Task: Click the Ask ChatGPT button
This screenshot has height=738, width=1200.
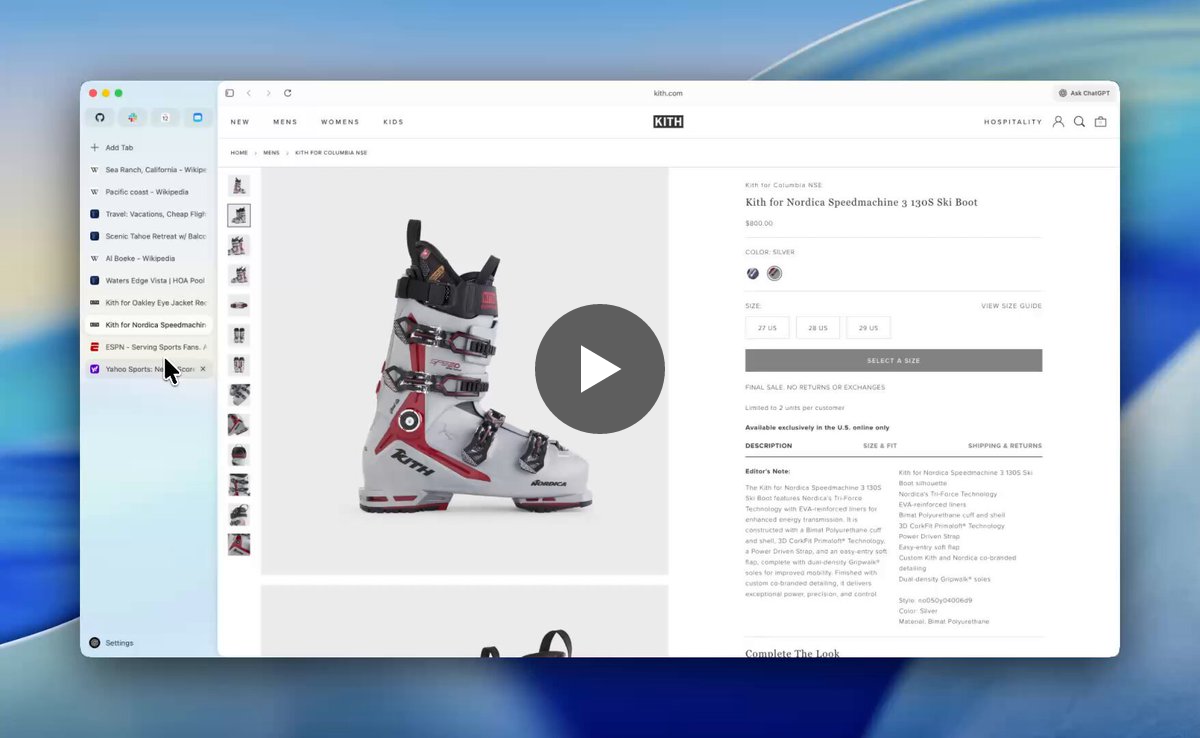Action: click(1085, 93)
